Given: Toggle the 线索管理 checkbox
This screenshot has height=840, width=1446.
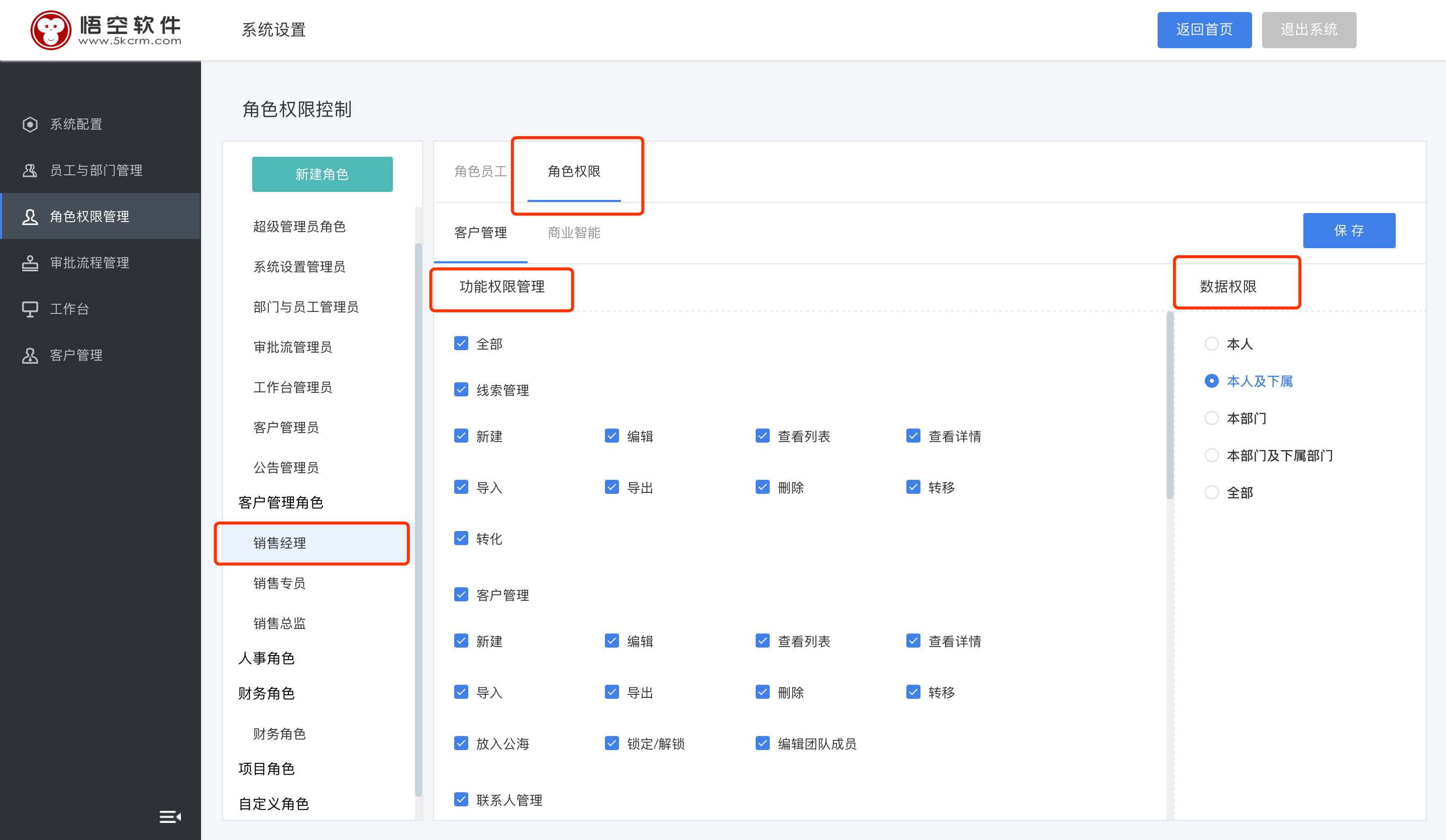Looking at the screenshot, I should 461,389.
